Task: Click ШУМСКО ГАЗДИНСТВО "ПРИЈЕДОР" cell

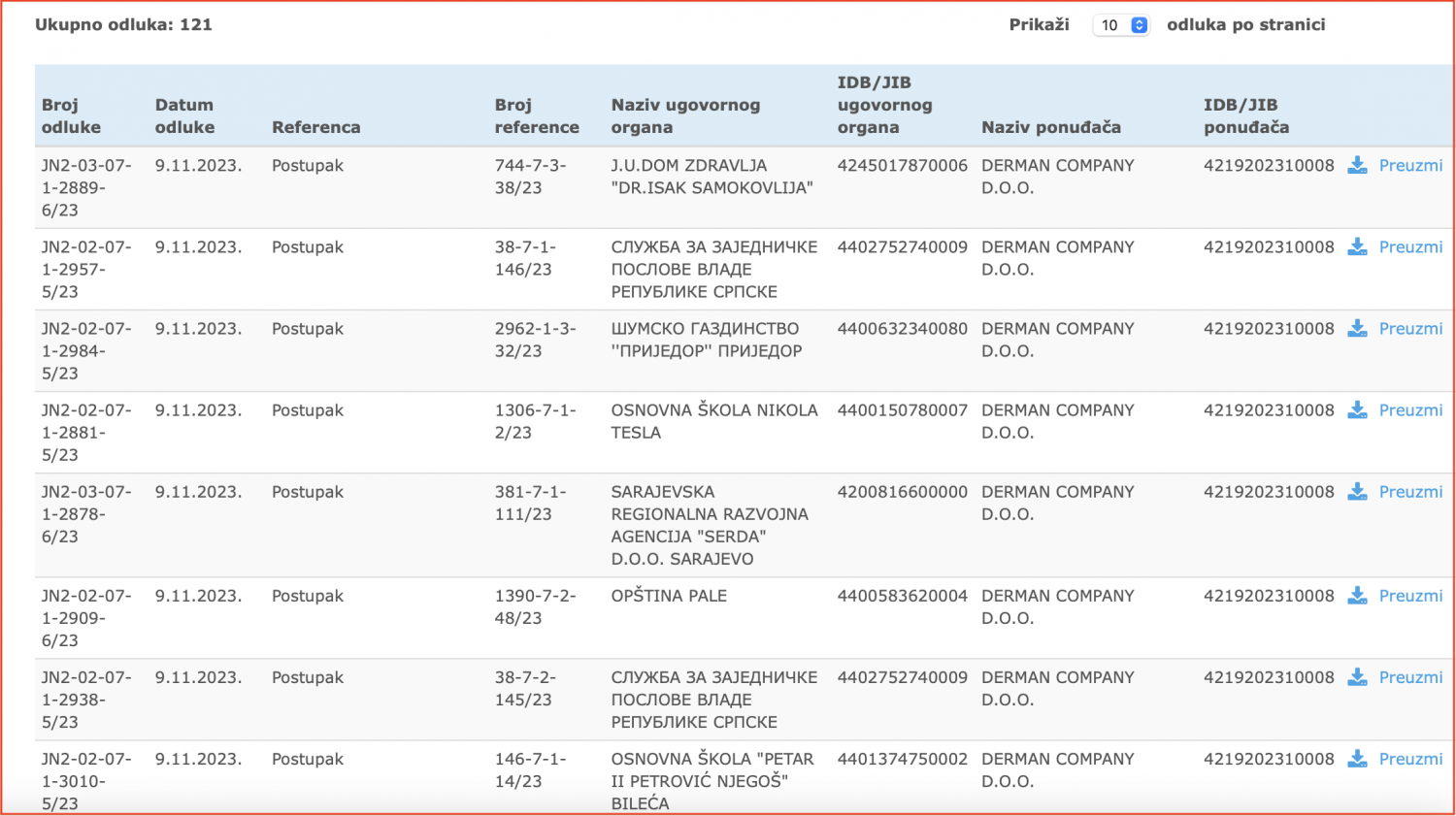Action: tap(706, 340)
